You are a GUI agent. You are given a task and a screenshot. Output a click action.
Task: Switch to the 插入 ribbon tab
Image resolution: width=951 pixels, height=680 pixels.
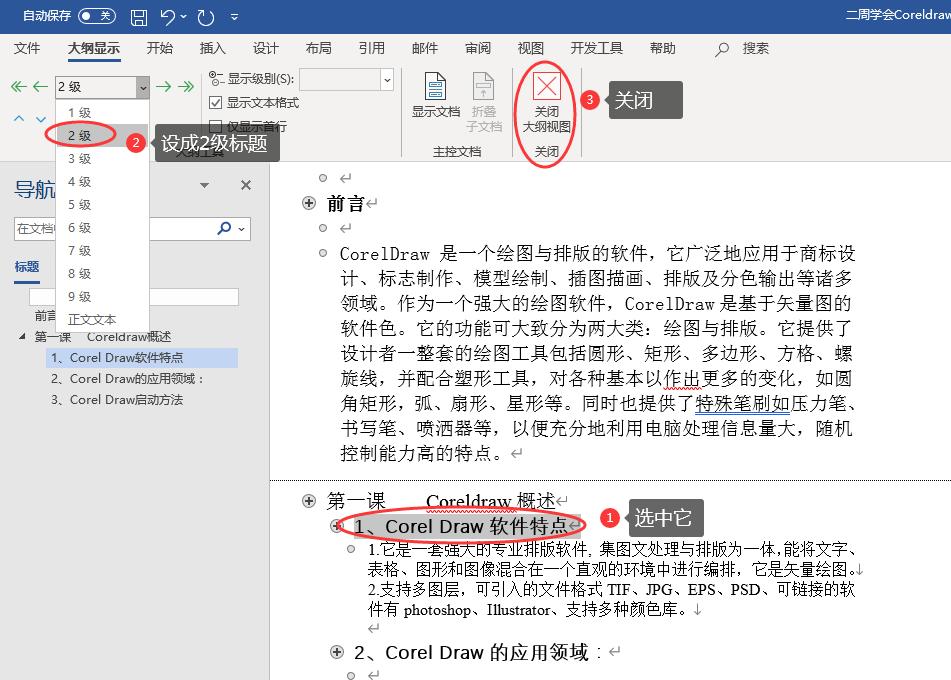[214, 47]
